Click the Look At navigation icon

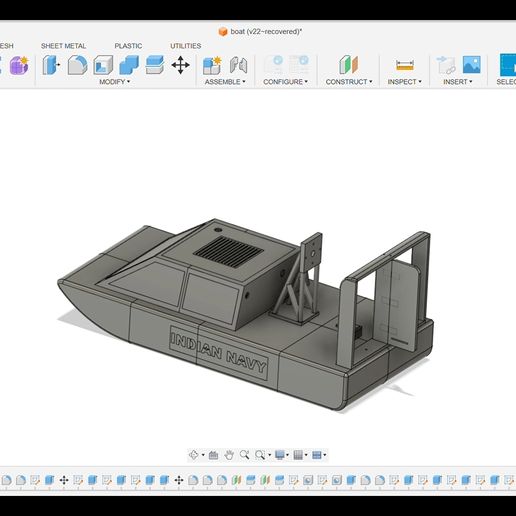tap(213, 455)
